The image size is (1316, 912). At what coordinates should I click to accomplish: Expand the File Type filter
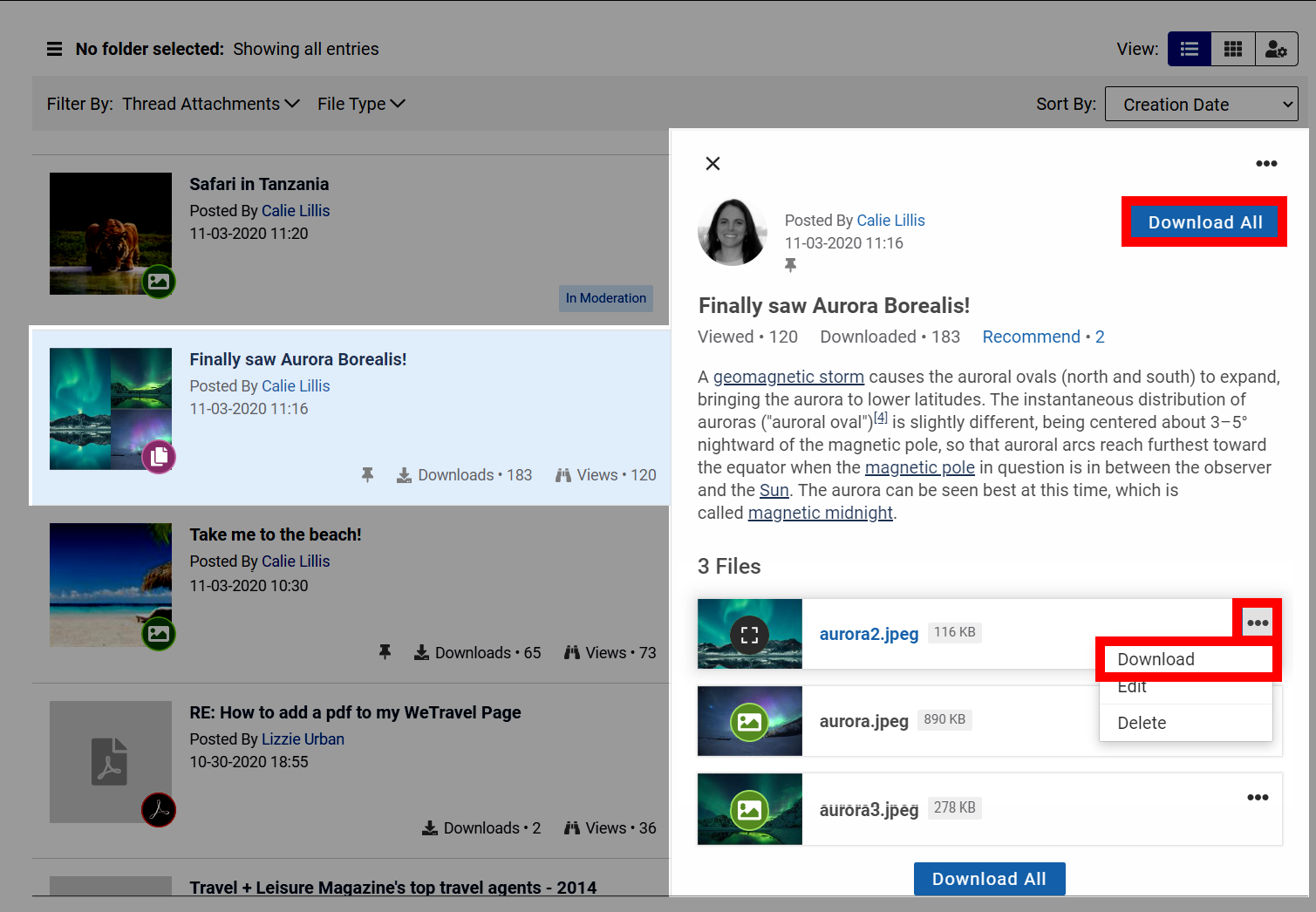click(x=361, y=104)
